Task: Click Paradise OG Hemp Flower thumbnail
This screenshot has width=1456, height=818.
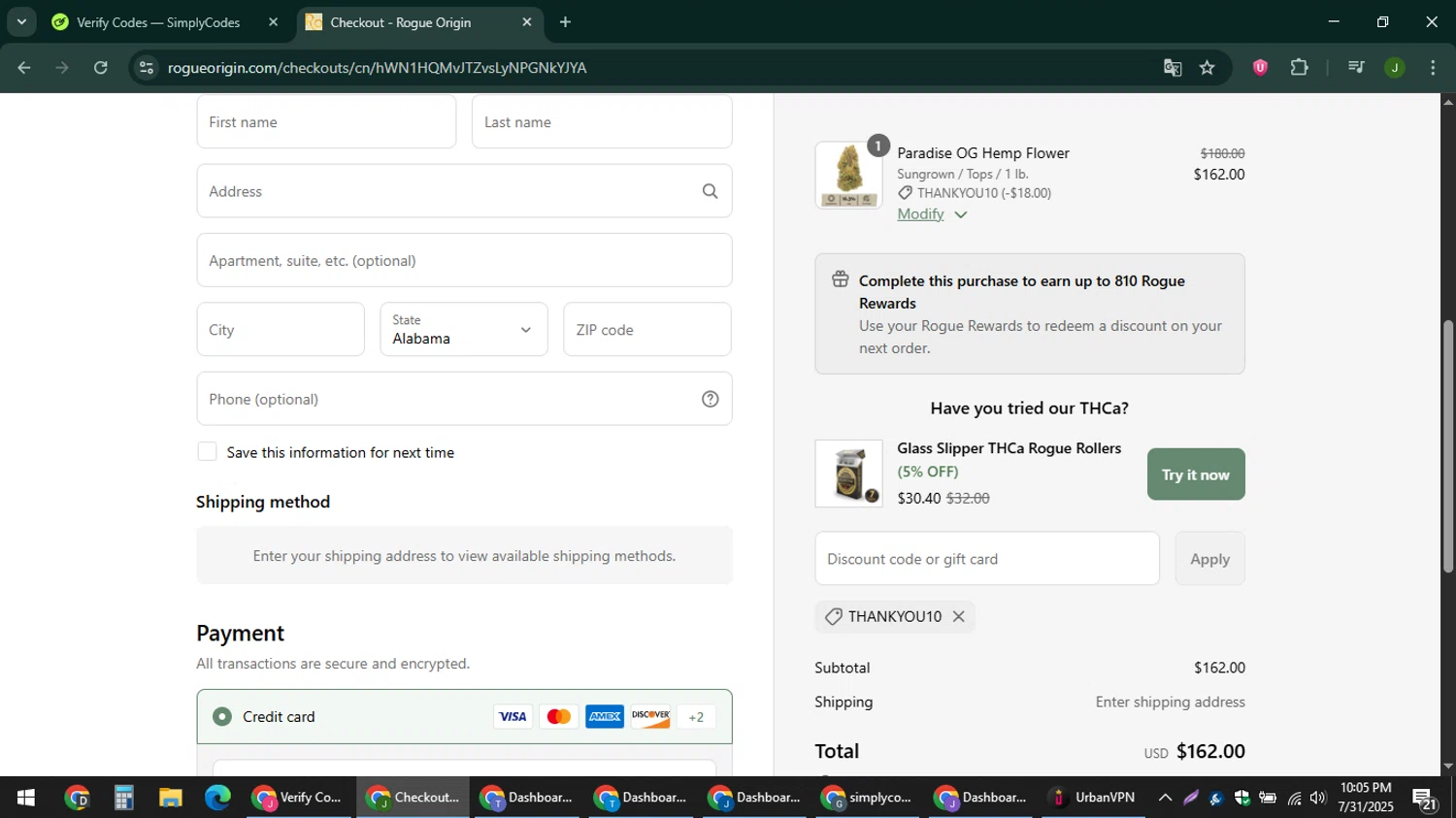Action: (x=849, y=176)
